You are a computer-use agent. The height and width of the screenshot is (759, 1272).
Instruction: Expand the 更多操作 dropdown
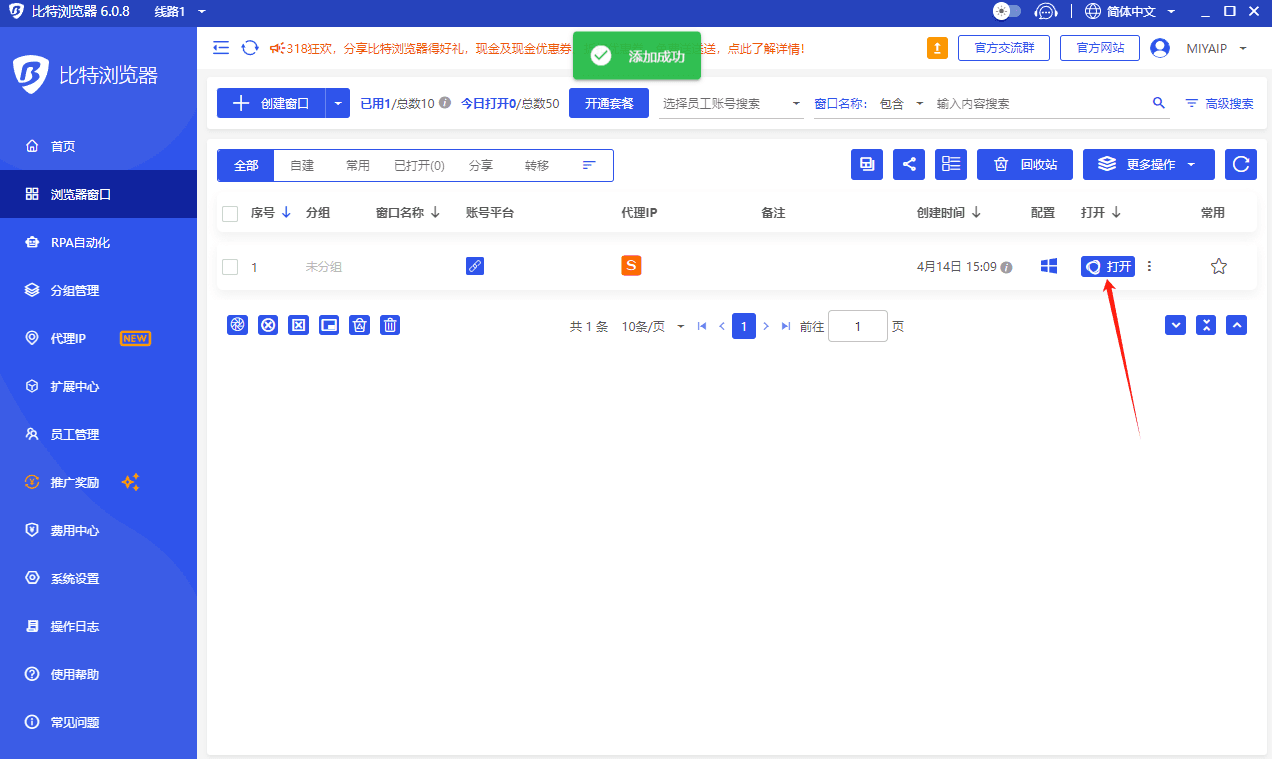point(1148,165)
